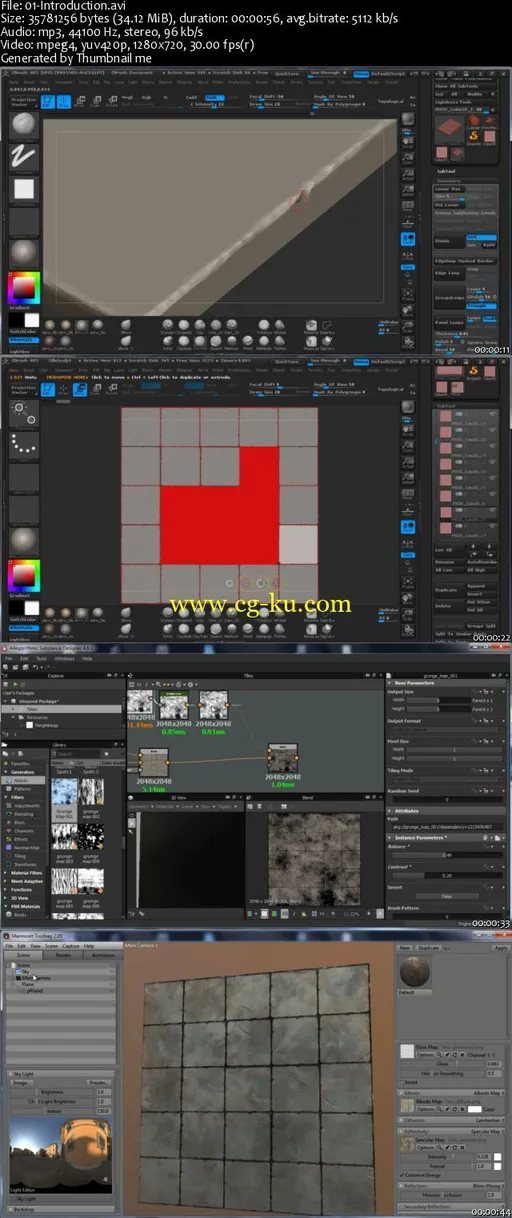Adjust the Specular Intensity slider in Marmoset
The image size is (512, 1218).
pyautogui.click(x=437, y=1157)
